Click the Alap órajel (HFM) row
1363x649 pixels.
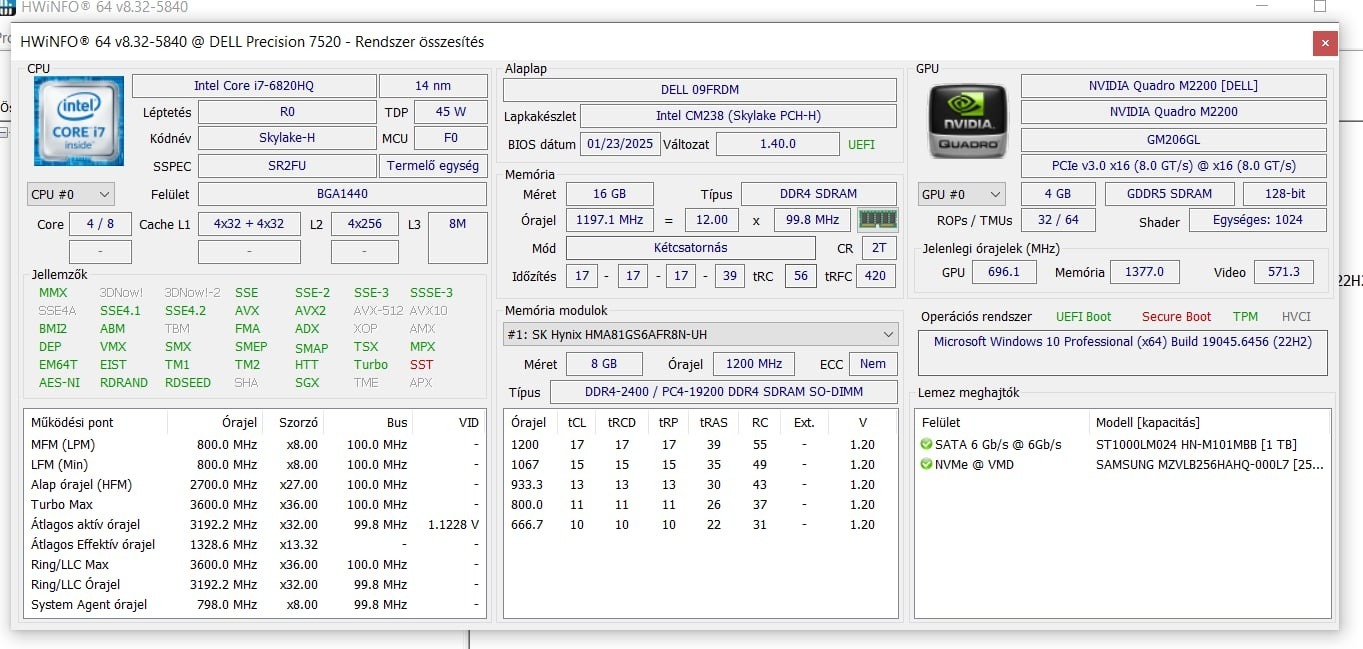tap(255, 484)
